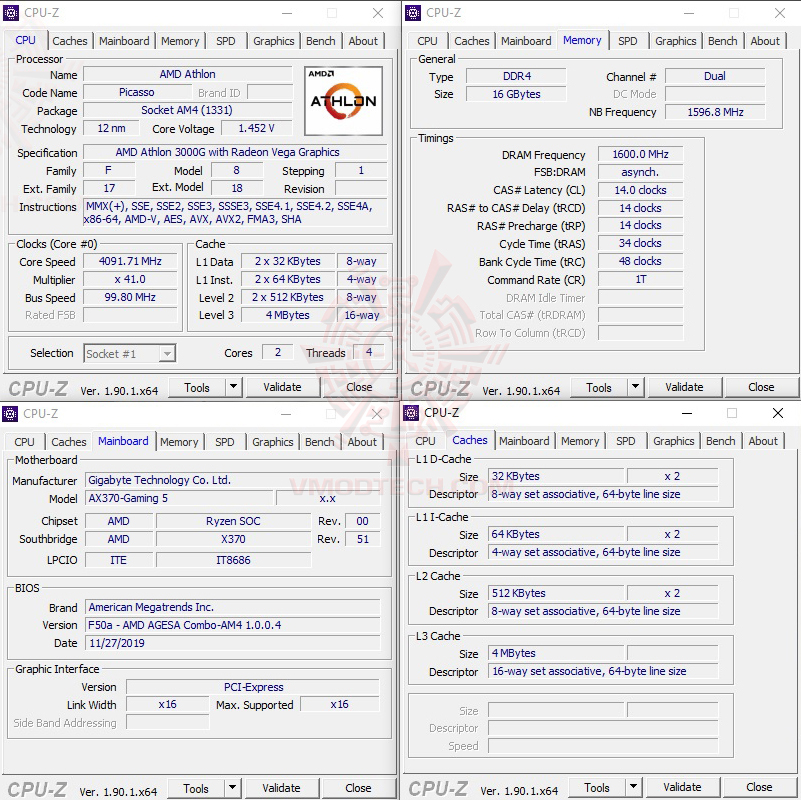Select SPD tab in CPU window

point(226,41)
